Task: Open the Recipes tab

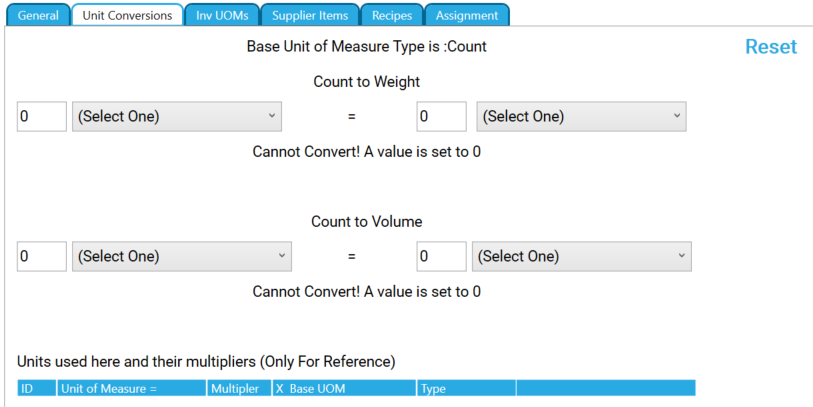Action: click(391, 15)
